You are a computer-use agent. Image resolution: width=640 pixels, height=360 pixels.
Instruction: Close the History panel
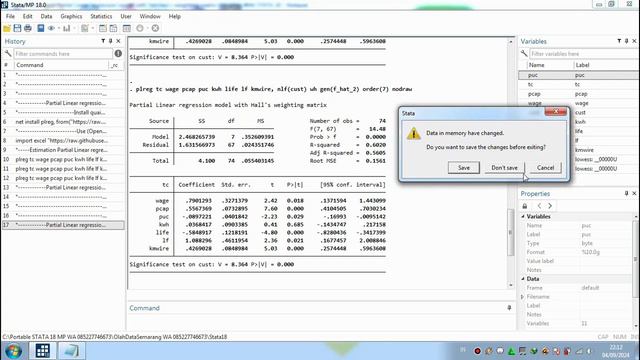tap(118, 41)
